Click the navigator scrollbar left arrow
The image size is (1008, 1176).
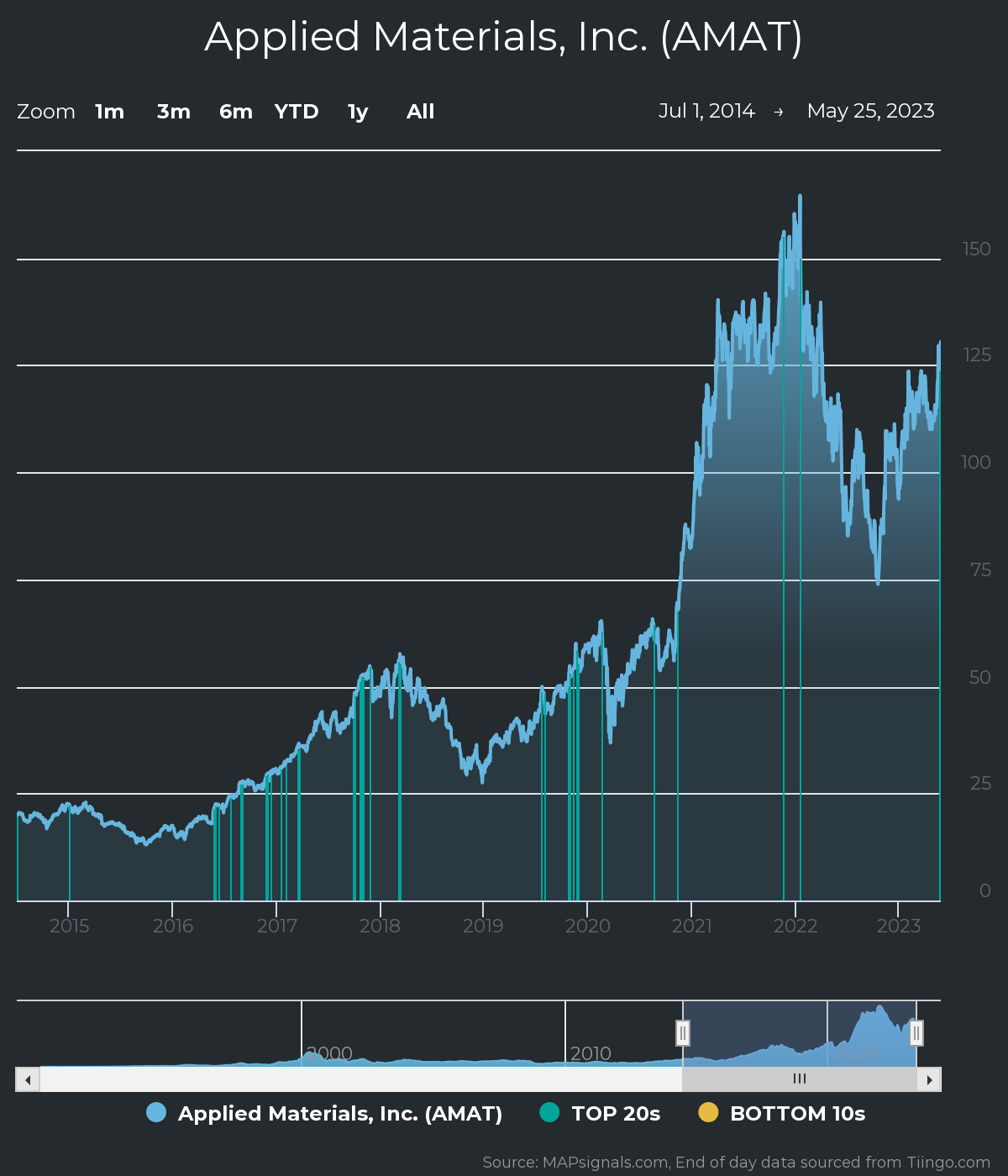[28, 1079]
